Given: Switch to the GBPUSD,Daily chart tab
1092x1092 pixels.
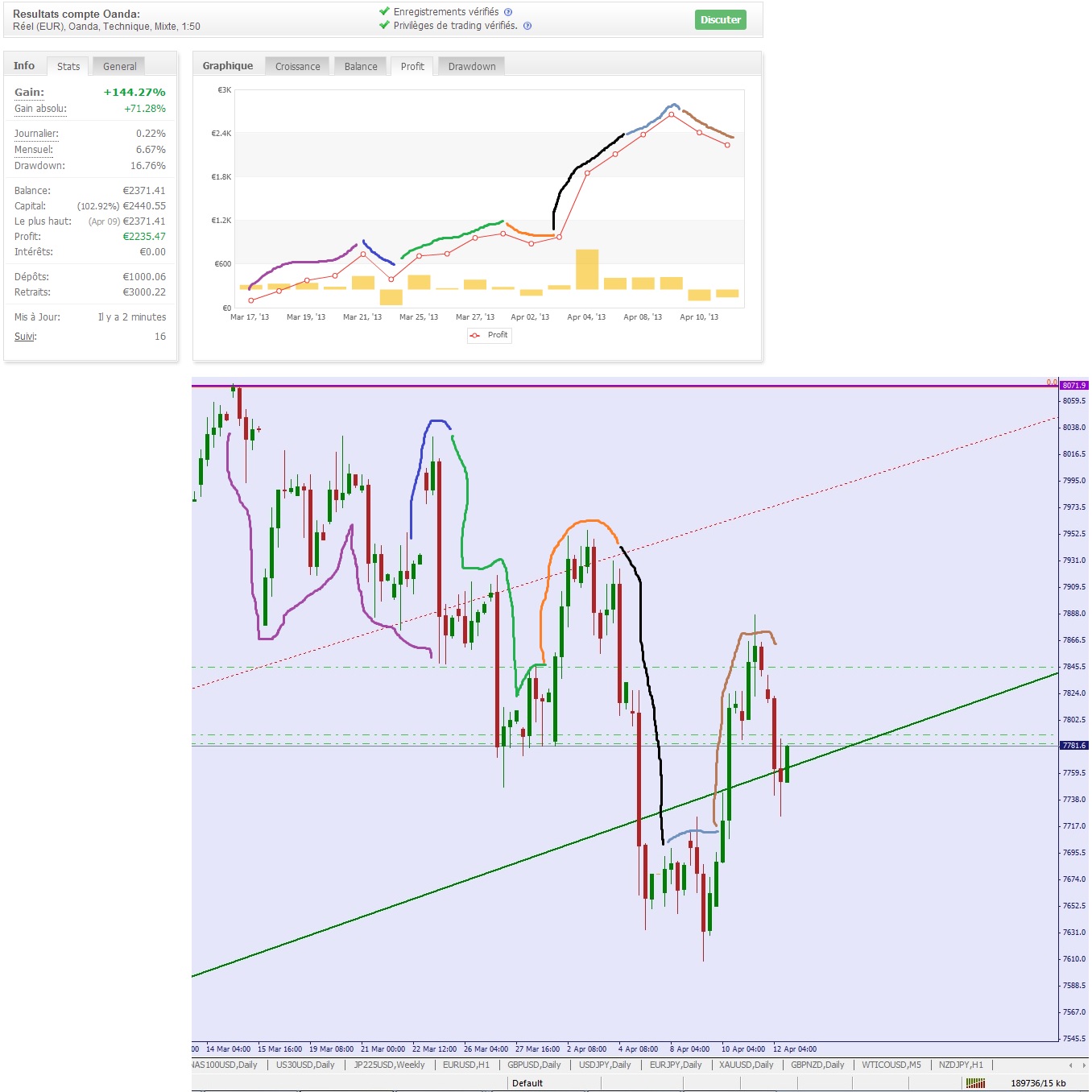Looking at the screenshot, I should (x=534, y=1065).
